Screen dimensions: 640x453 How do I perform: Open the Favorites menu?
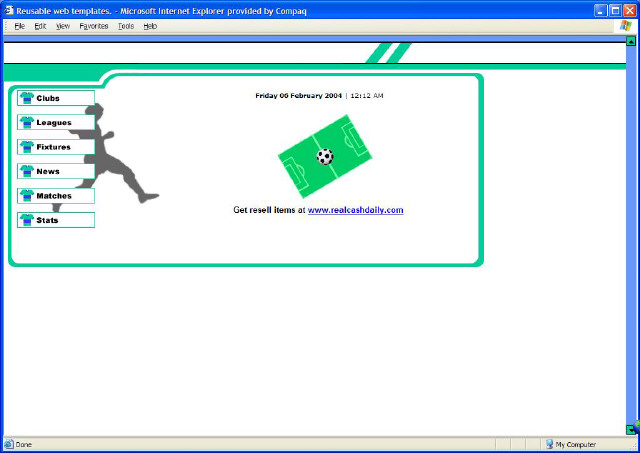[94, 26]
